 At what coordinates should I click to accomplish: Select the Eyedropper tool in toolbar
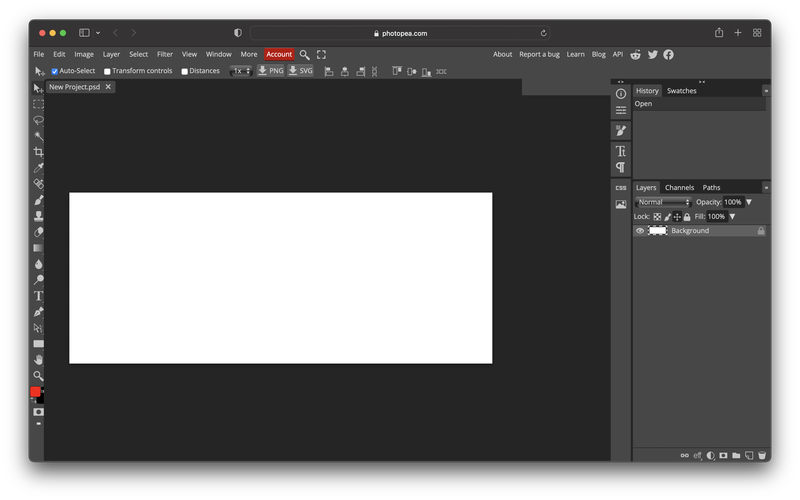tap(38, 168)
